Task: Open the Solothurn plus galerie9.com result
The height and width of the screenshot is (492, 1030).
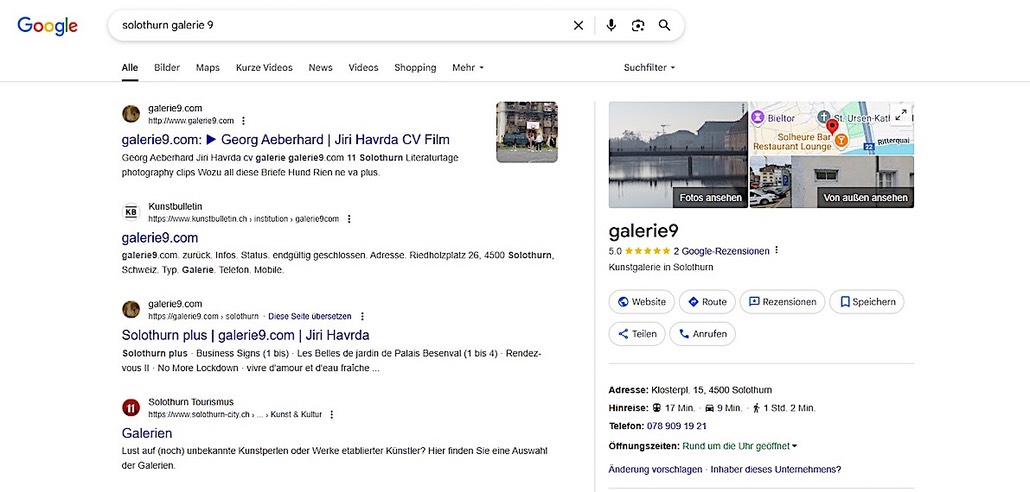Action: point(245,335)
